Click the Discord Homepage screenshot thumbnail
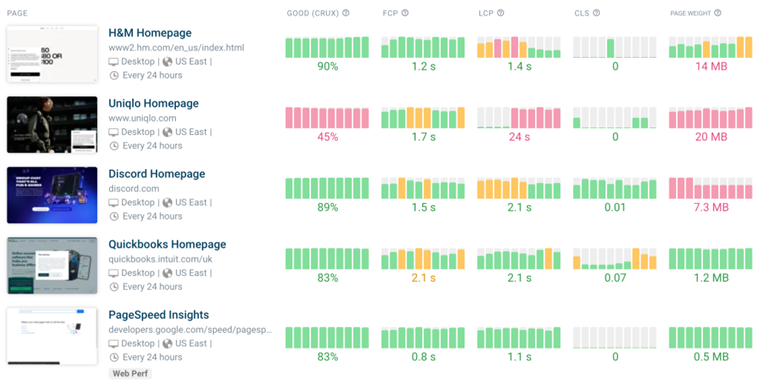The image size is (760, 387). point(52,195)
